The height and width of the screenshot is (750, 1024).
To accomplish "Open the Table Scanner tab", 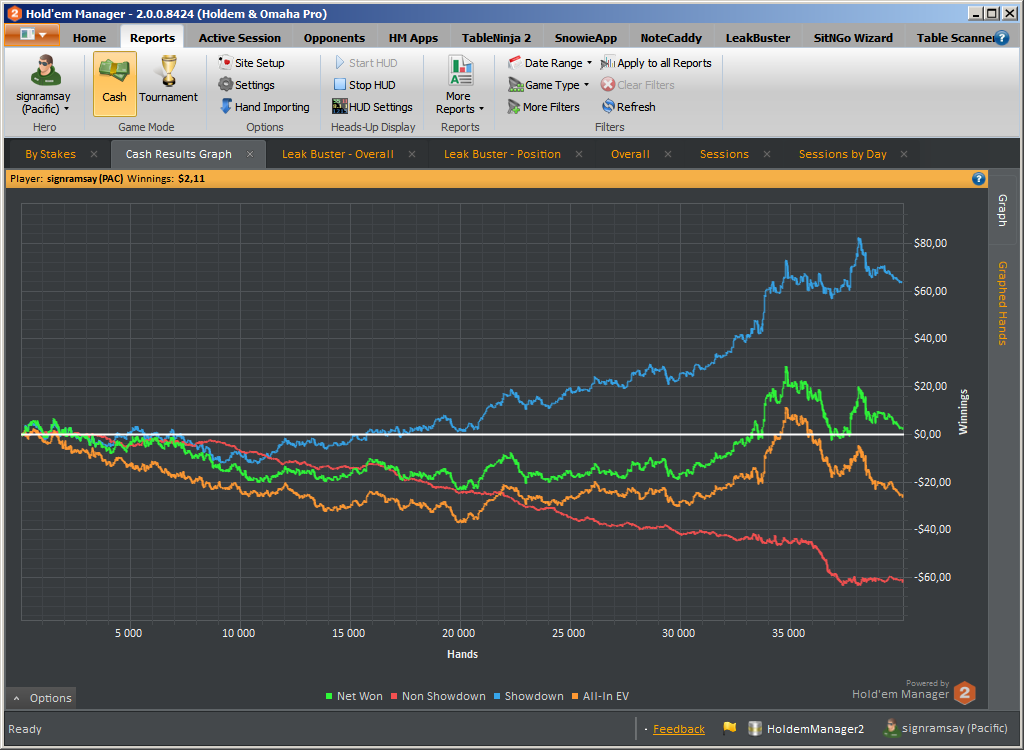I will (953, 38).
